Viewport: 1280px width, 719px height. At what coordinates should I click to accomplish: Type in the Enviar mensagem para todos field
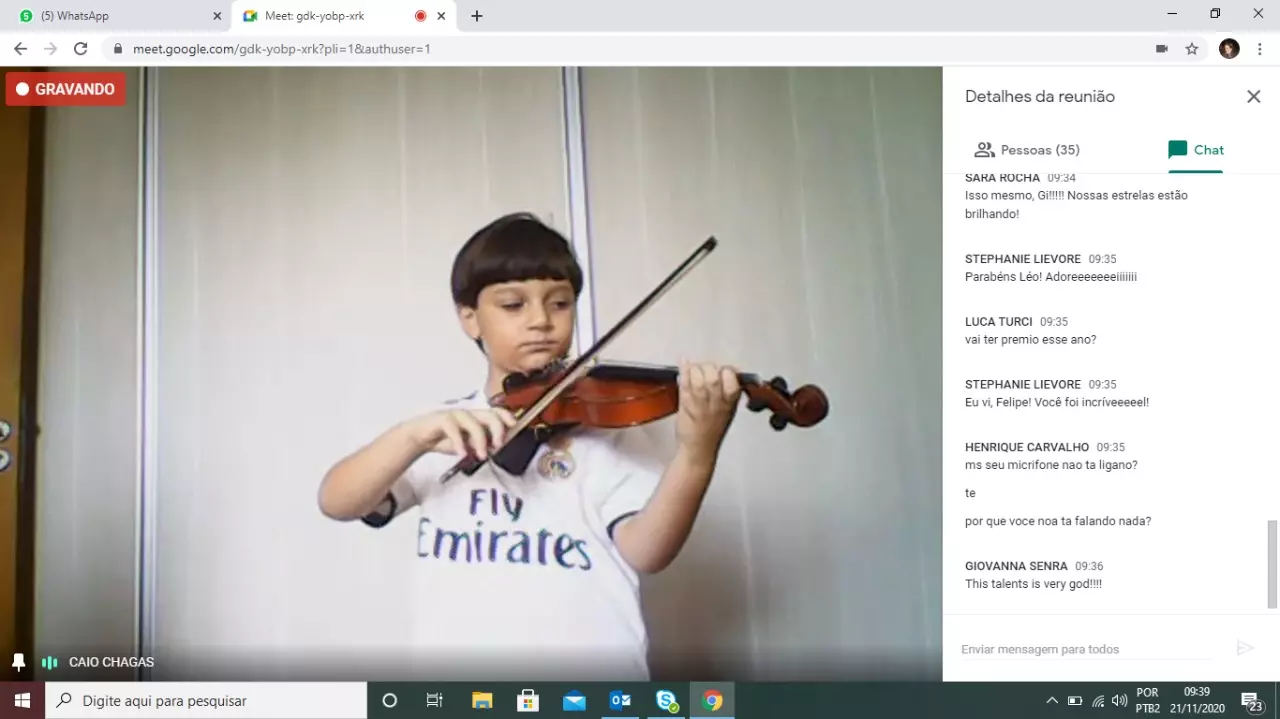[x=1085, y=649]
